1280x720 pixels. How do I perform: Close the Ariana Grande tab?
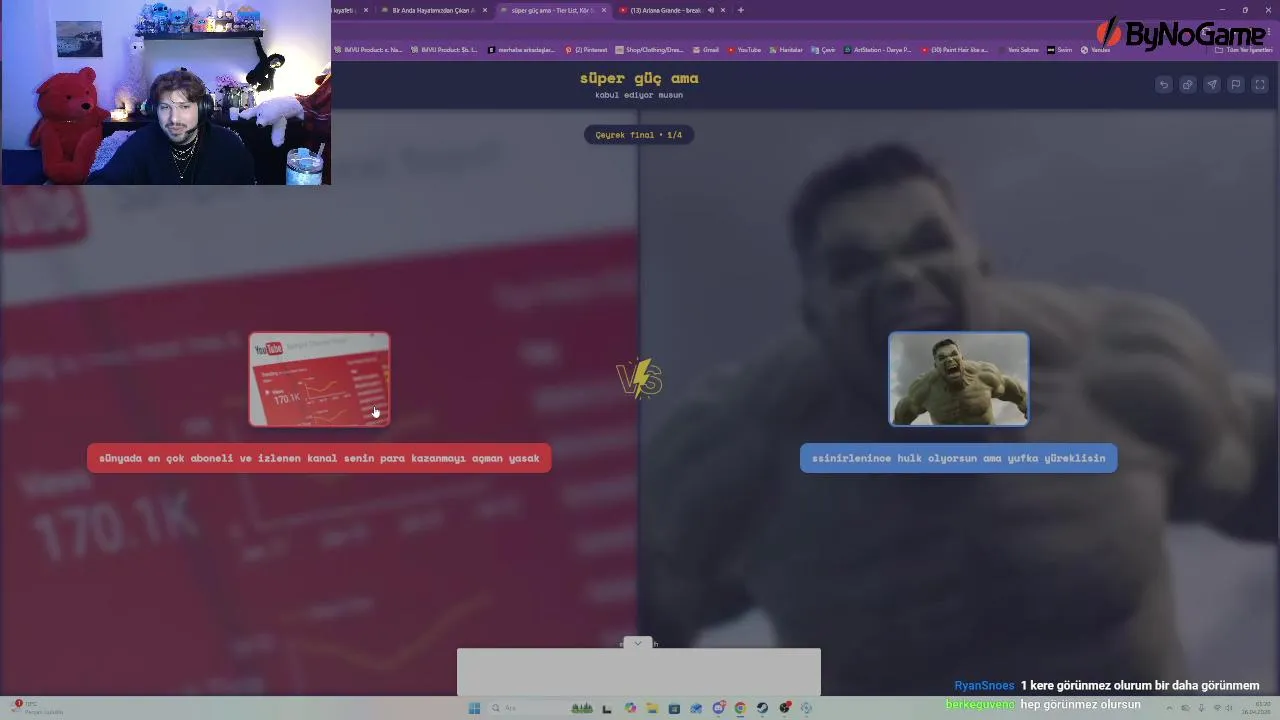tap(723, 10)
